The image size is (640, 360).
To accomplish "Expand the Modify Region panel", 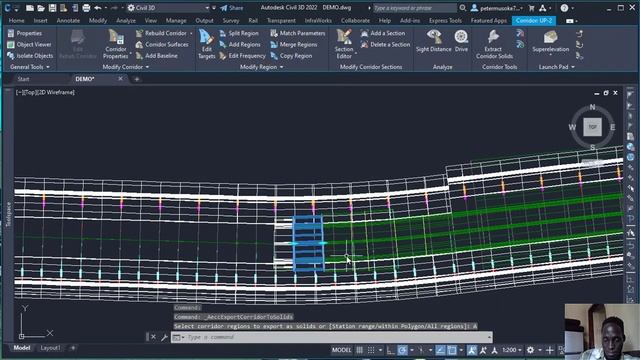I will coord(262,67).
